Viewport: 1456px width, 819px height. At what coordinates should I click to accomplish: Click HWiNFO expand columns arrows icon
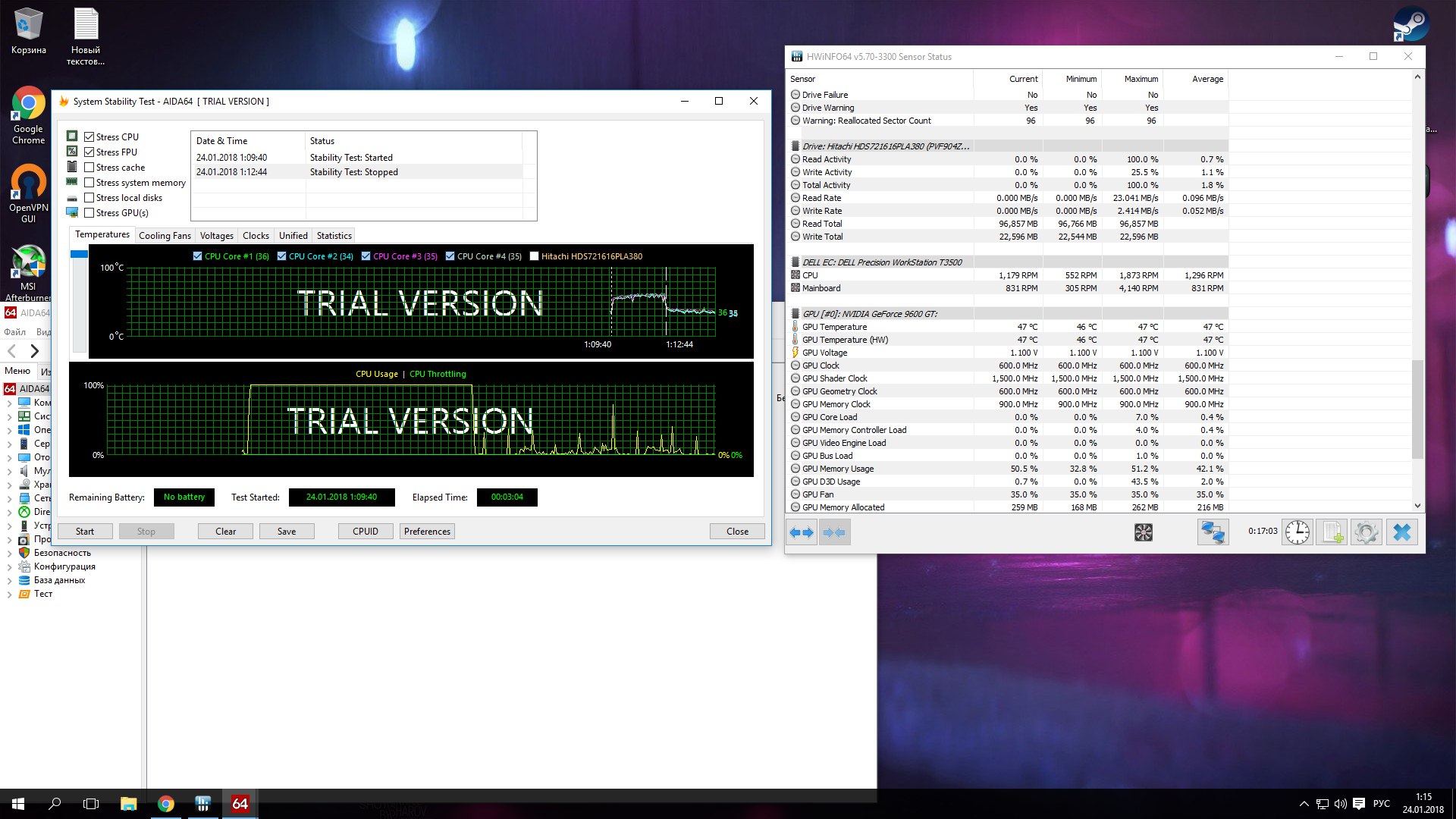[x=802, y=532]
